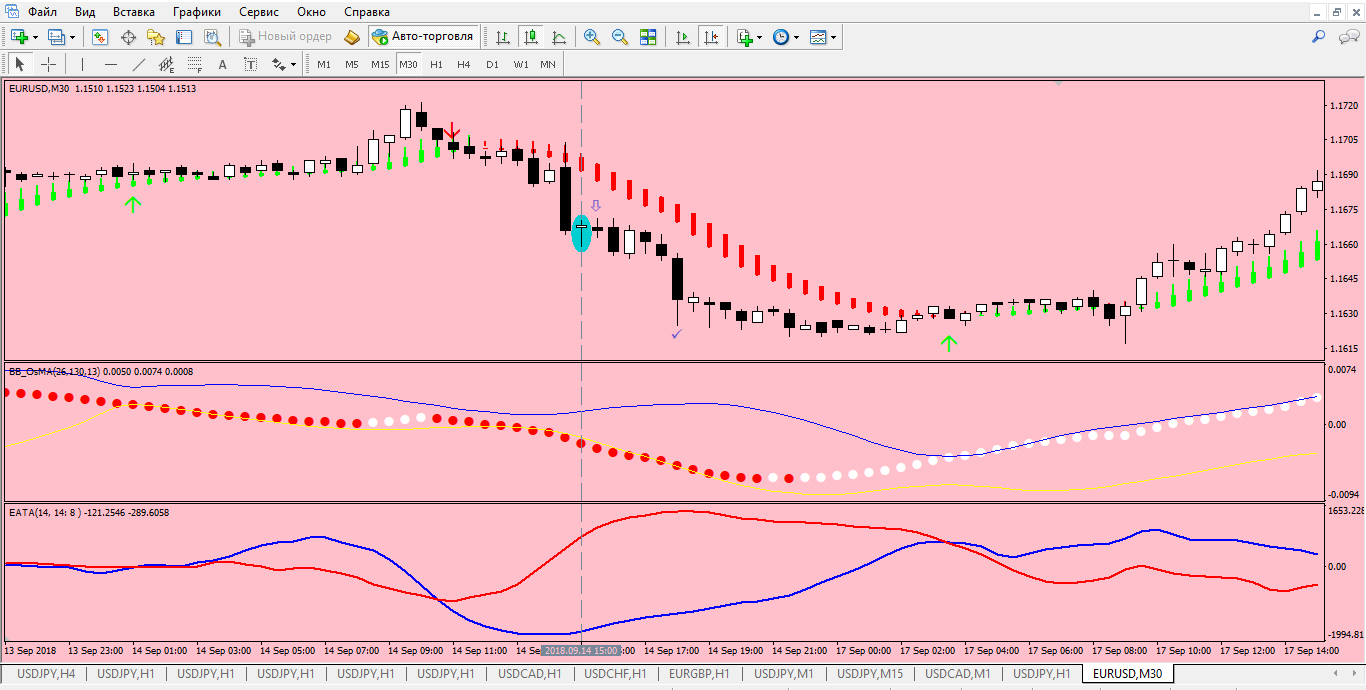This screenshot has height=690, width=1366.
Task: Switch to bar chart display
Action: pos(503,37)
